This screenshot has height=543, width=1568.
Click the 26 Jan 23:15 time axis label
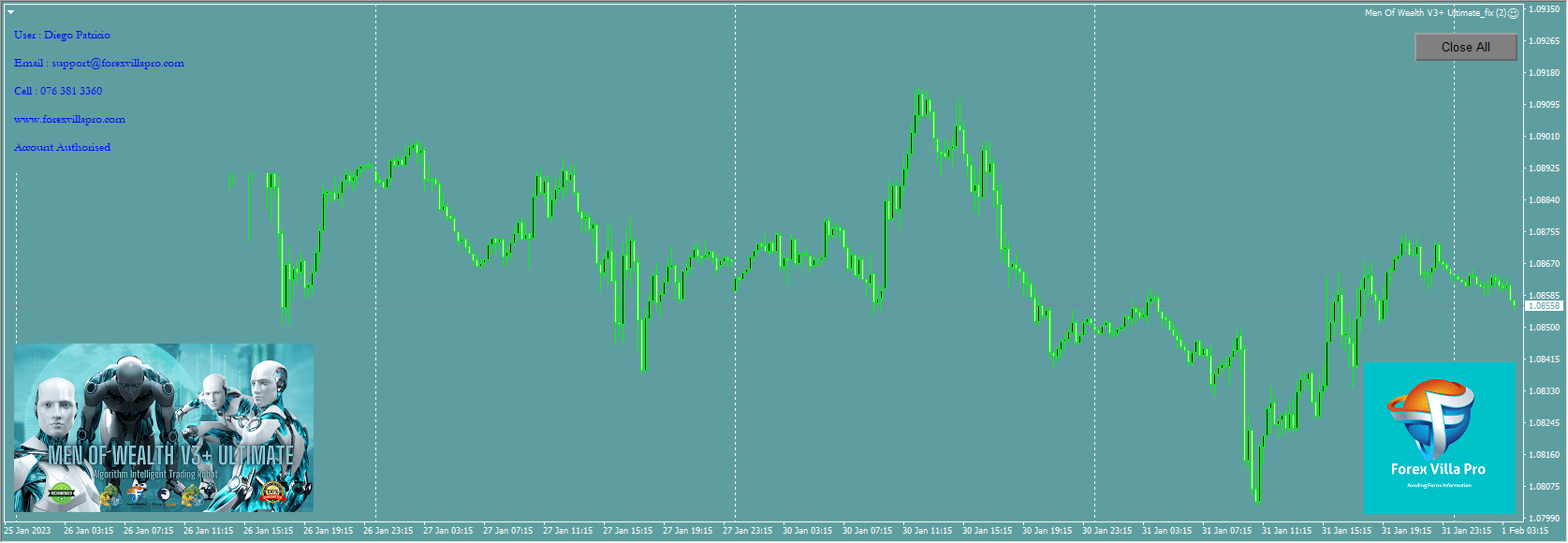(x=388, y=531)
